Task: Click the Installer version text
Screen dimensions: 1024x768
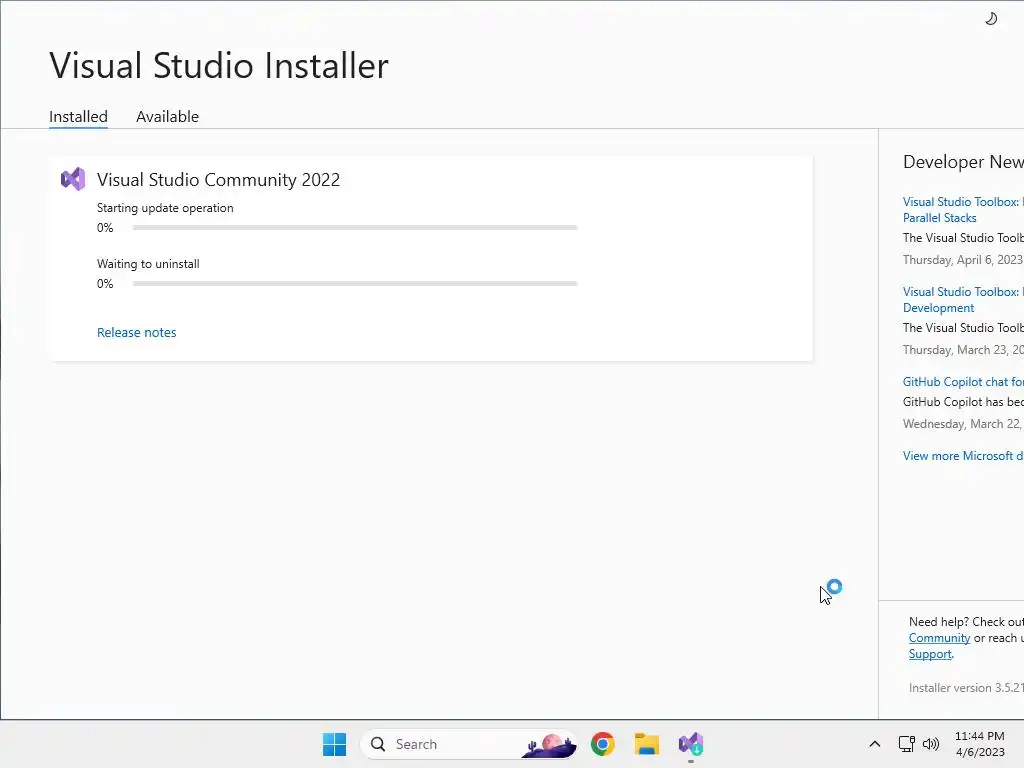Action: [x=966, y=688]
